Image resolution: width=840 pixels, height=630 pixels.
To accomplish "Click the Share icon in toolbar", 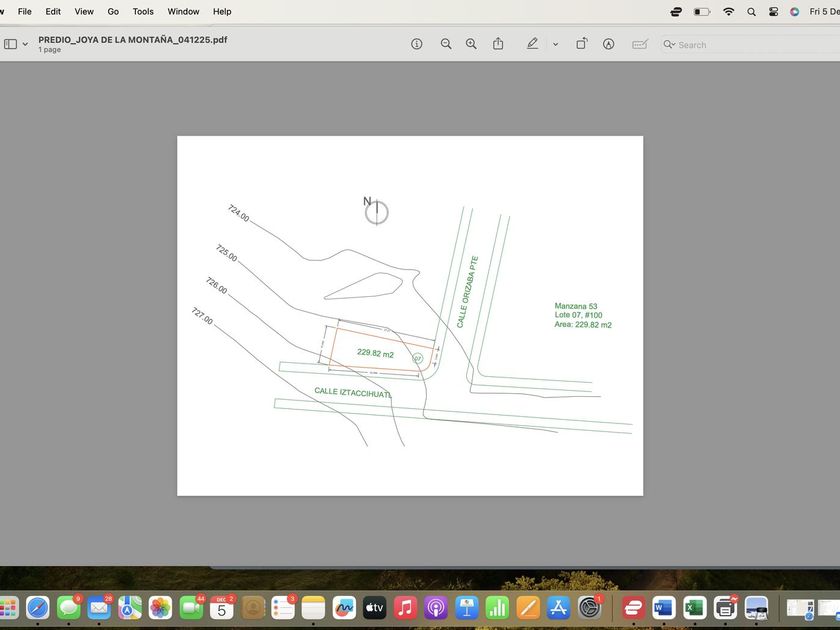I will click(x=498, y=44).
